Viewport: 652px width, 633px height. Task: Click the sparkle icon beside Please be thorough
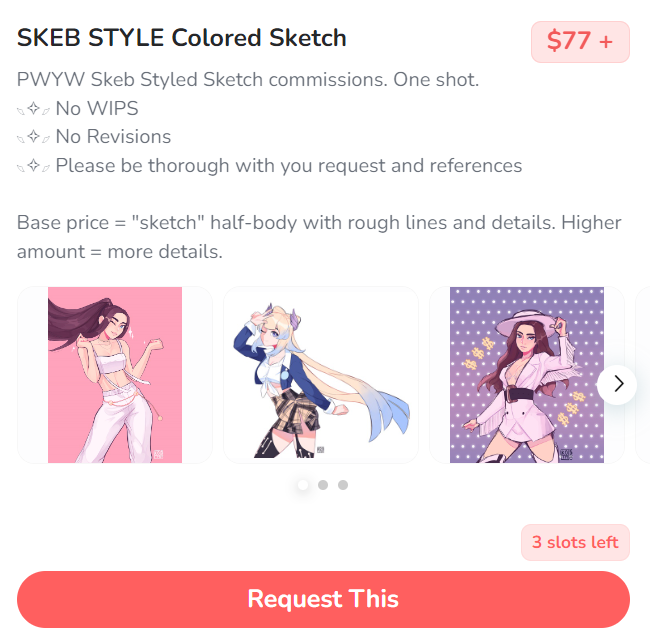pyautogui.click(x=33, y=166)
